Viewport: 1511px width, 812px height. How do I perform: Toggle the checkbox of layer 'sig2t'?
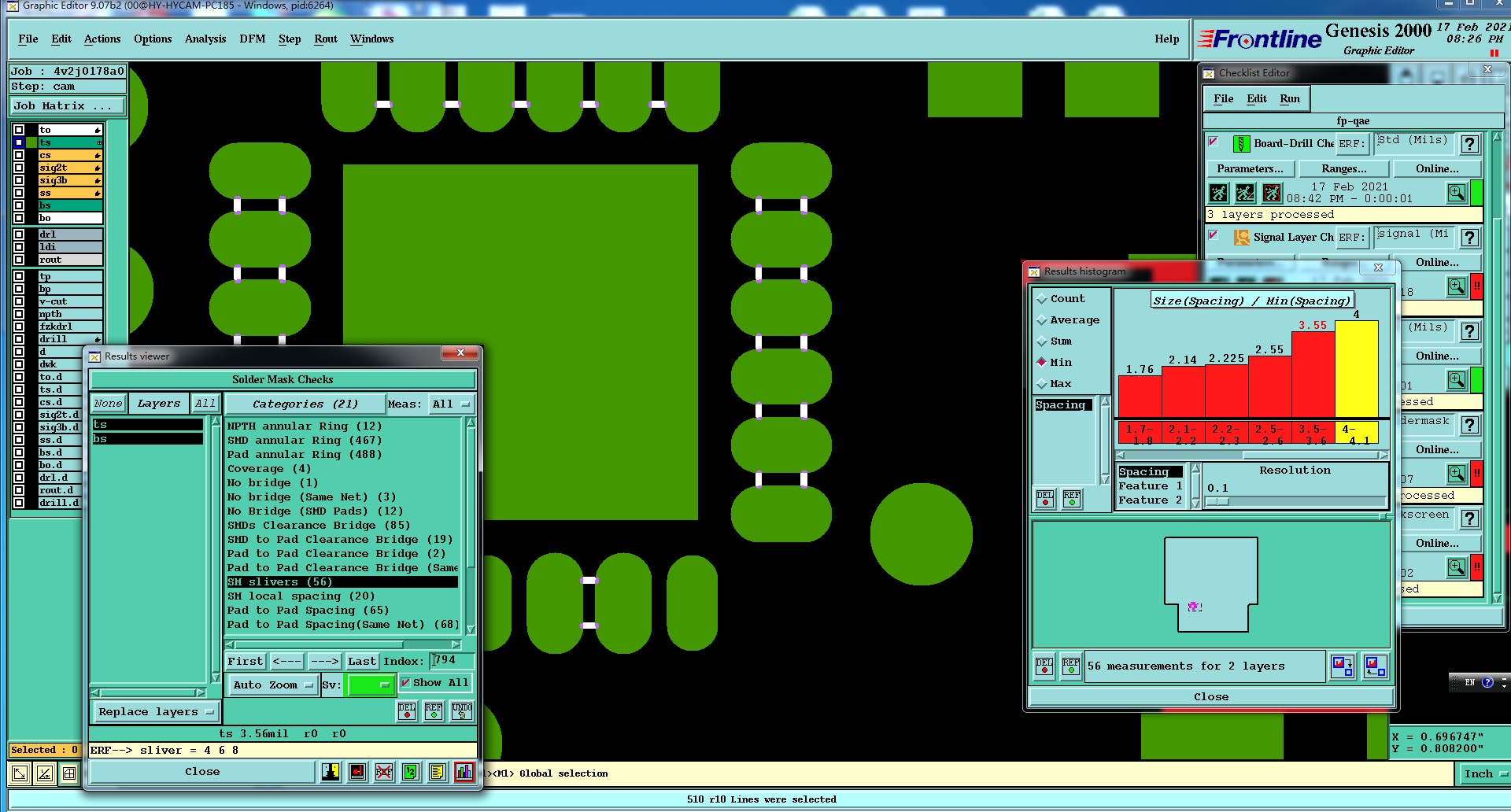[x=19, y=168]
